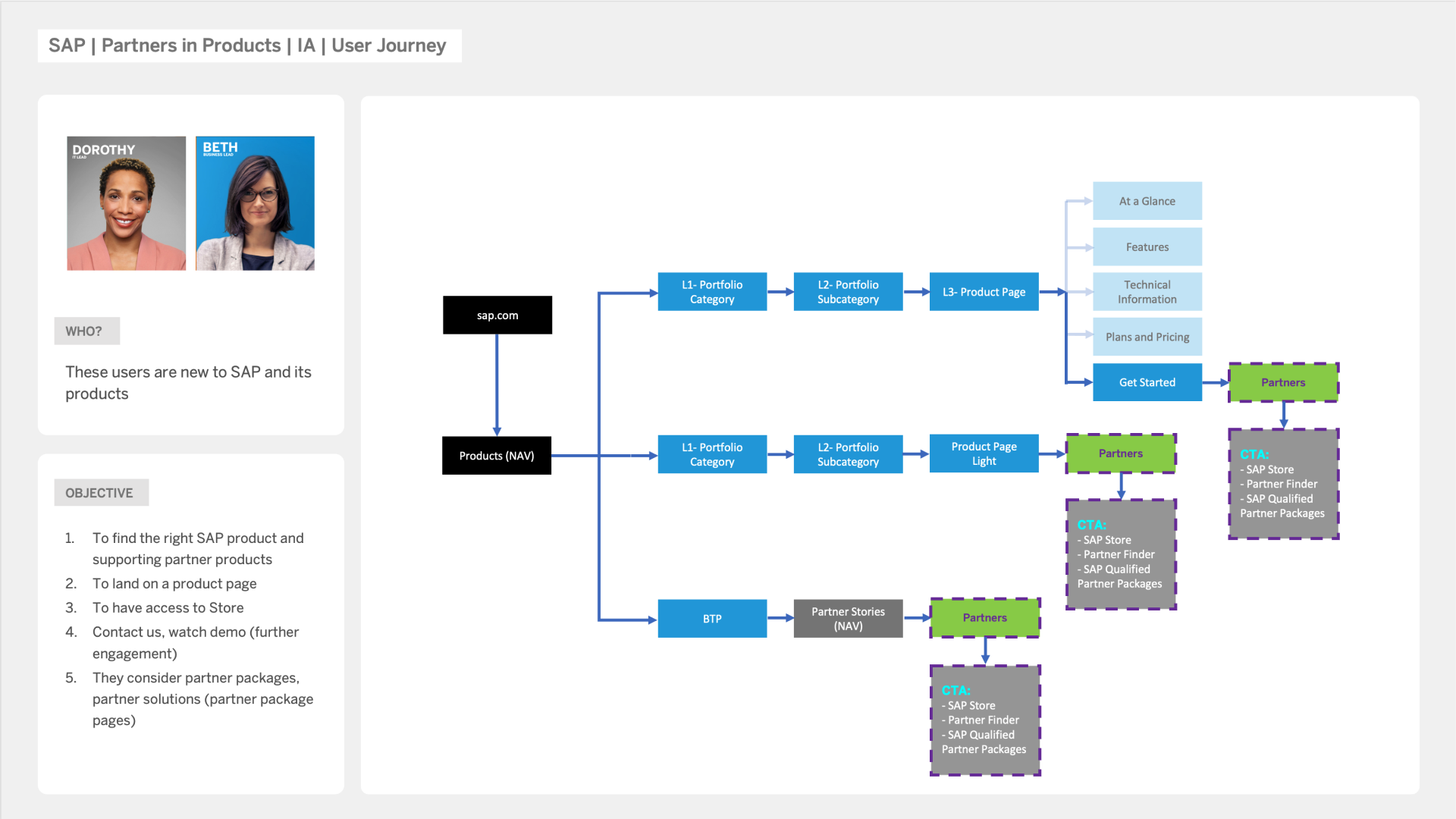Select CTA box under Product Page Light Partners

tap(1121, 554)
